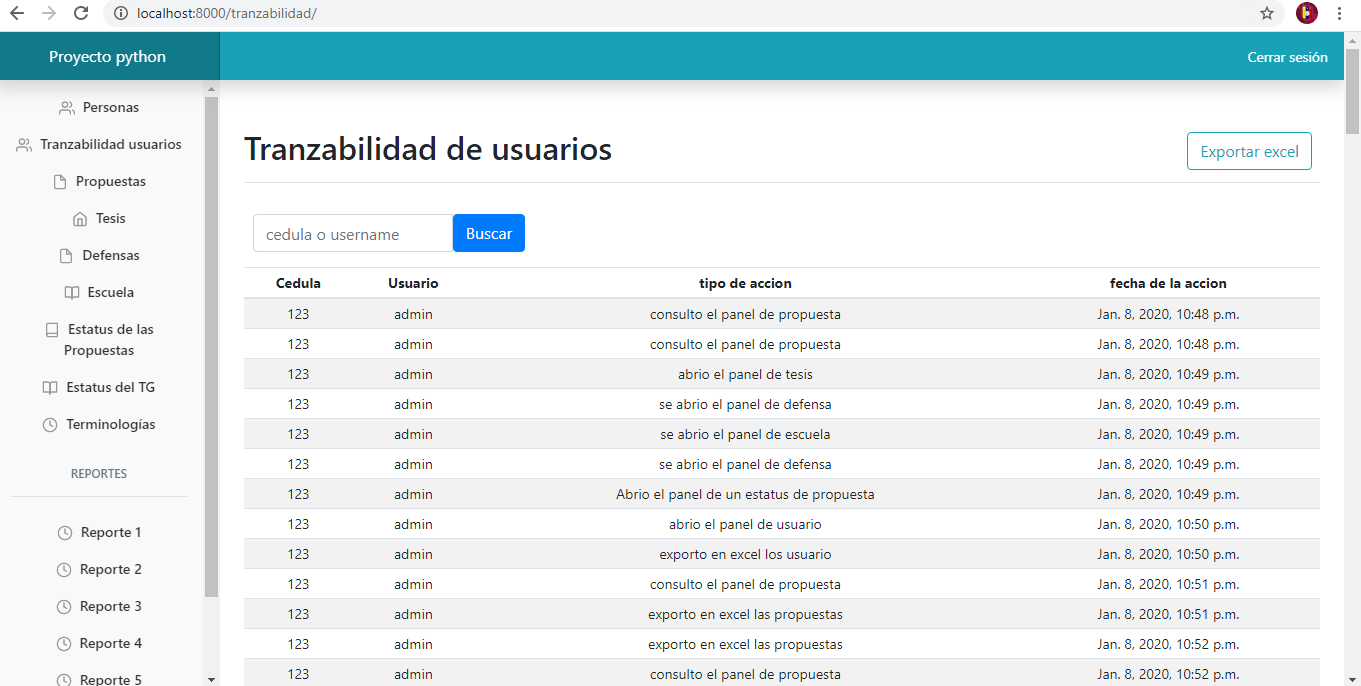Click the 'Tranzabilidad de usuarios' page heading
The image size is (1361, 686).
point(428,149)
